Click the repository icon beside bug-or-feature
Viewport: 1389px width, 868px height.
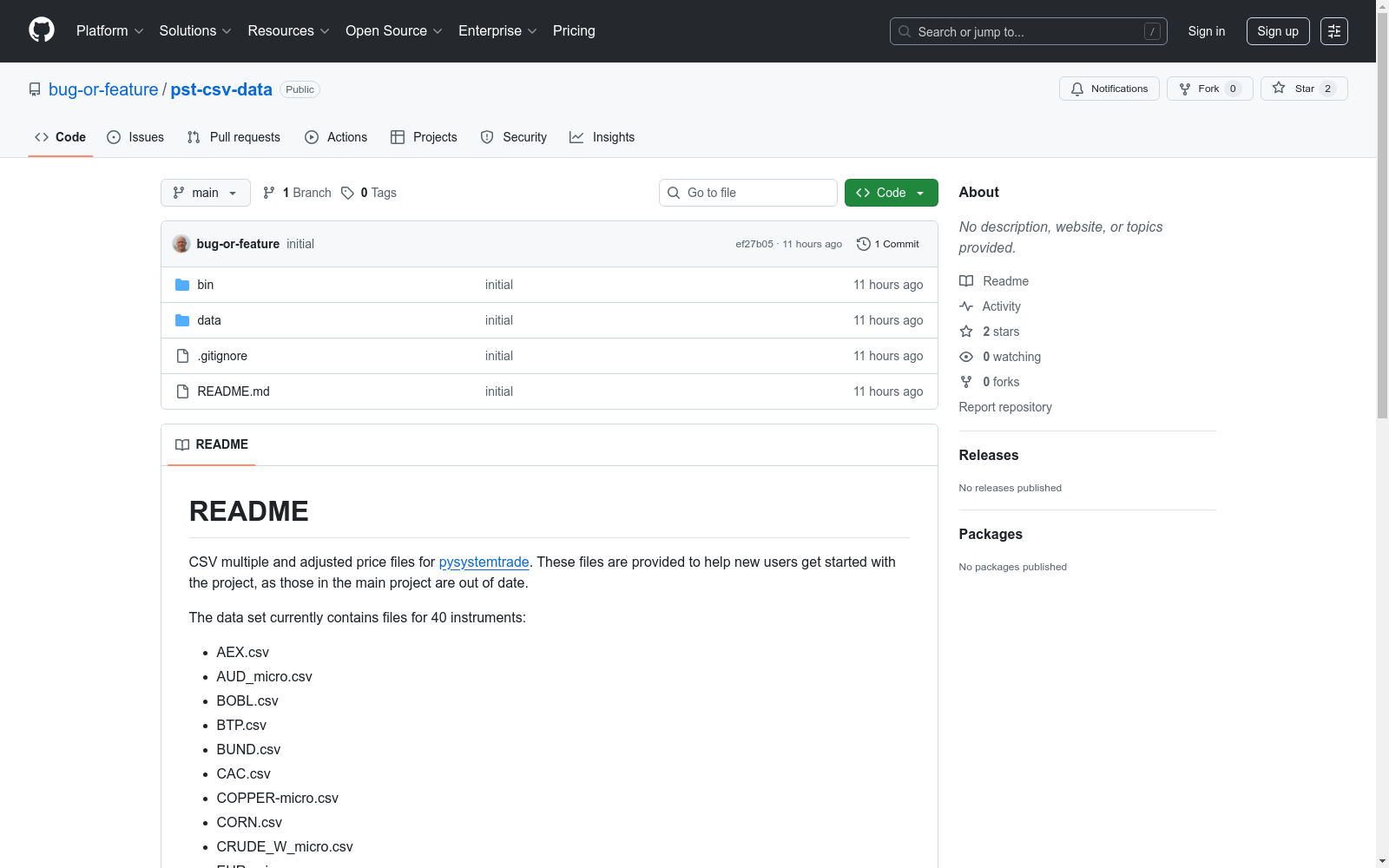coord(35,89)
